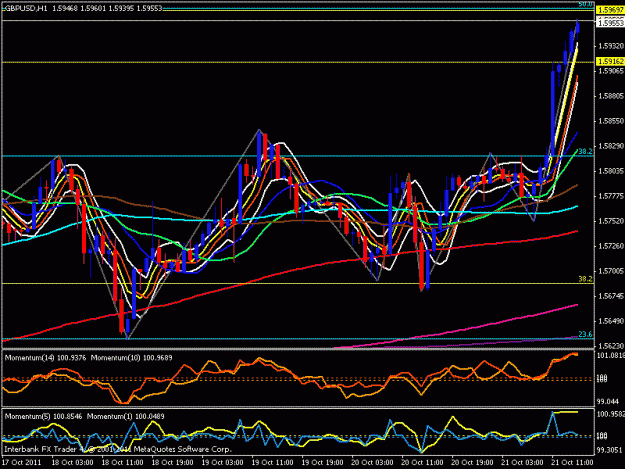Image resolution: width=625 pixels, height=469 pixels.
Task: Click the 18 Oct 03:00 time label
Action: [73, 462]
